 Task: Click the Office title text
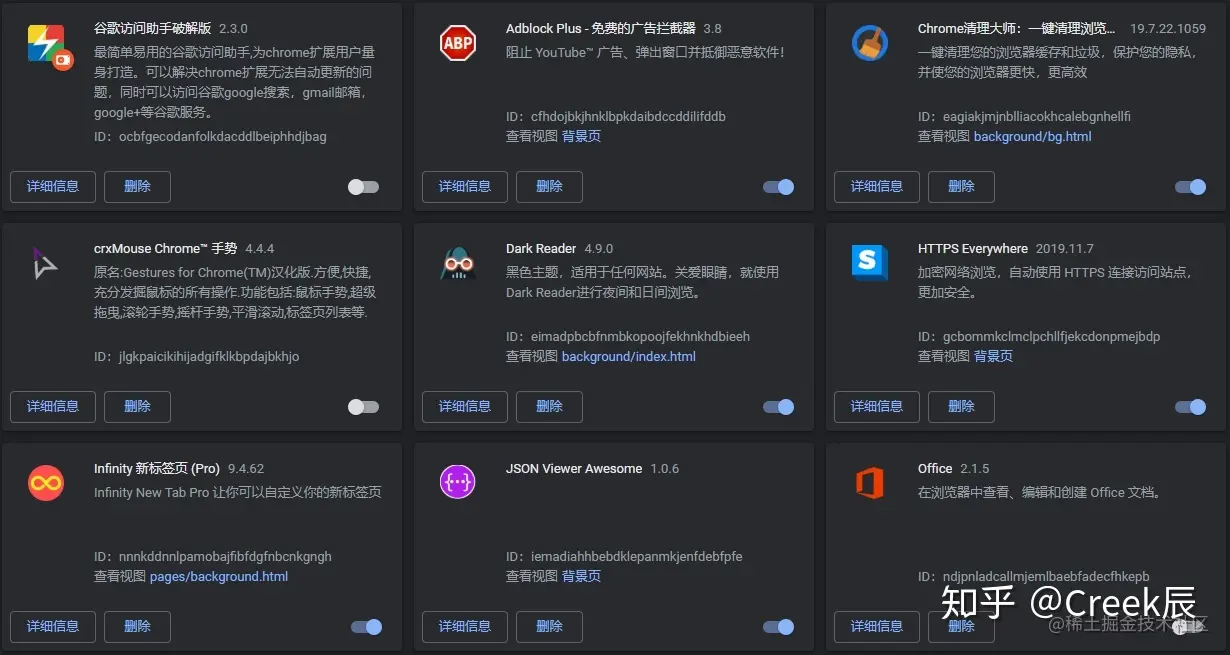click(935, 469)
